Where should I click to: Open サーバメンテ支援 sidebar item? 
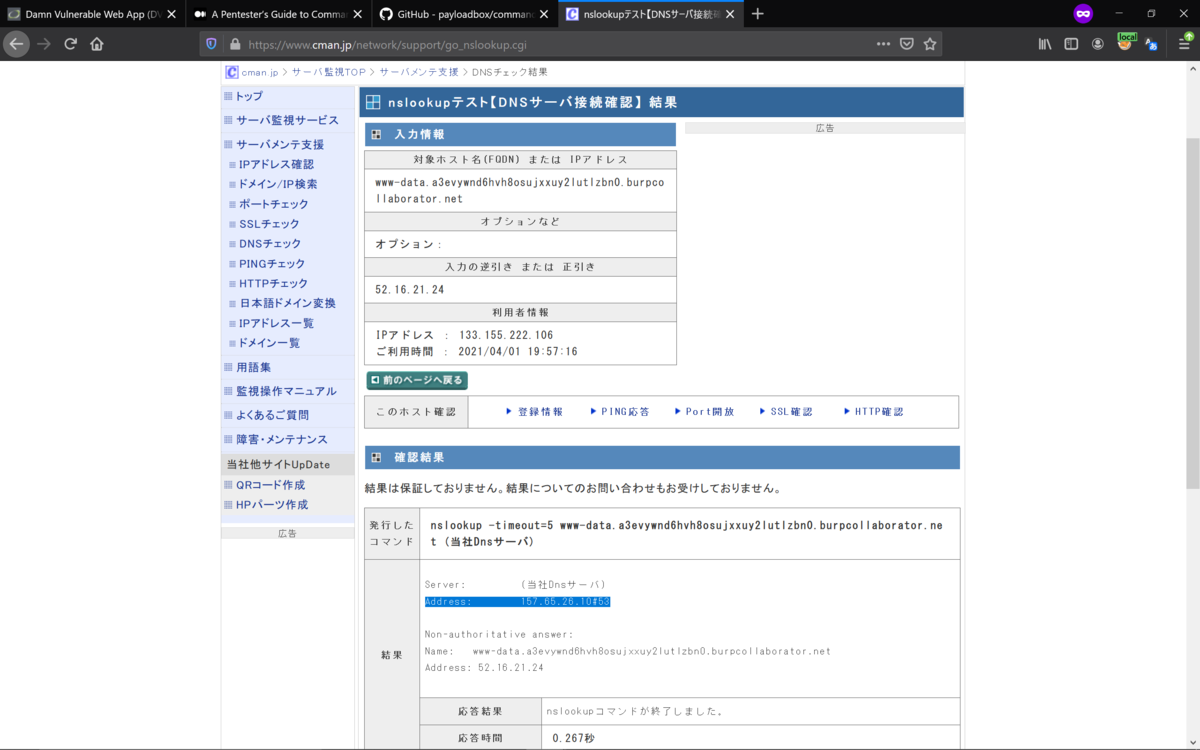(x=279, y=144)
